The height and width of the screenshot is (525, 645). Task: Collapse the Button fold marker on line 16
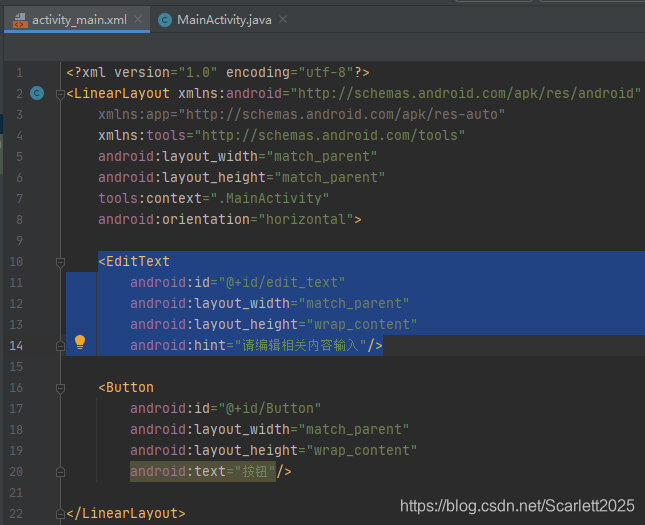(x=60, y=388)
